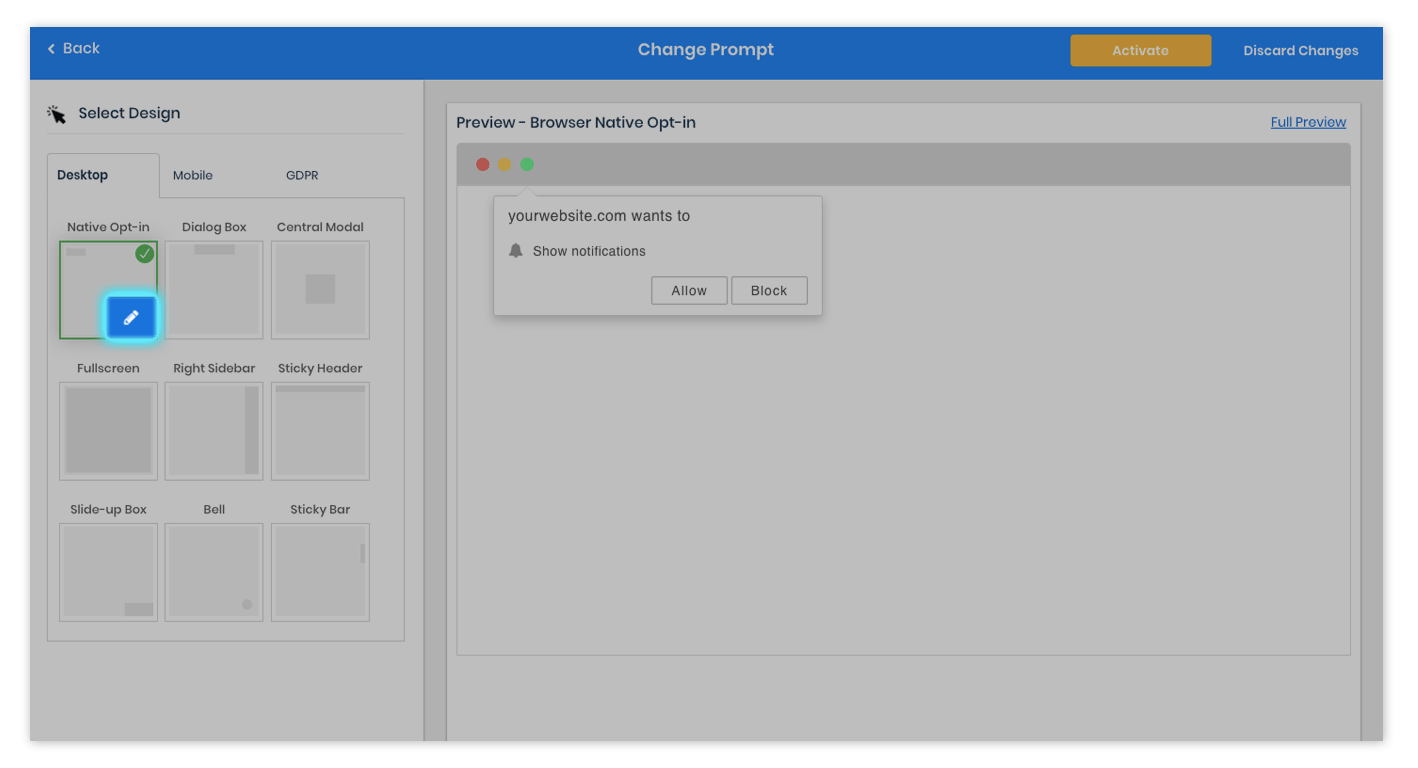The width and height of the screenshot is (1418, 768).
Task: Select the Dialog Box design thumbnail
Action: (x=214, y=290)
